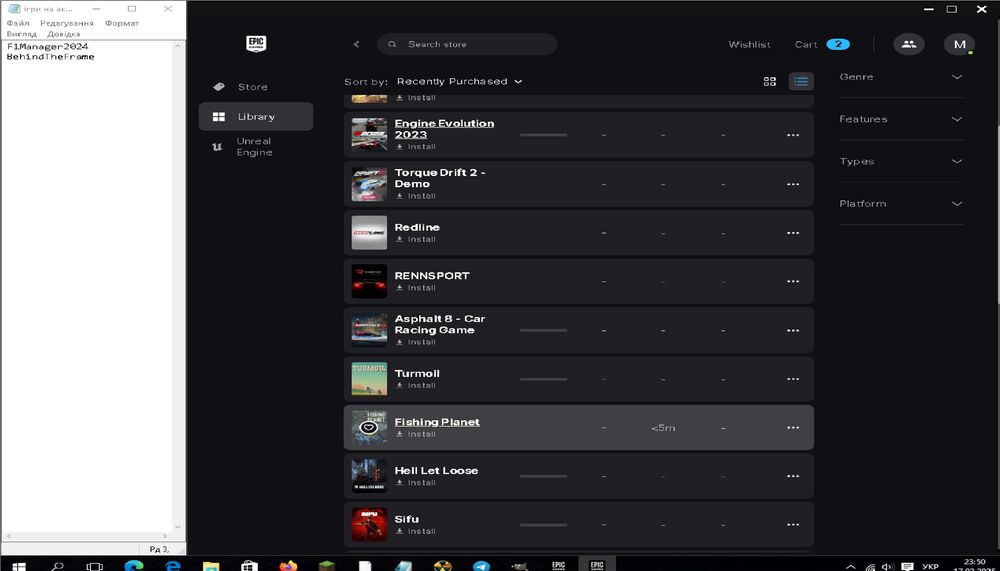
Task: Open Notepad's Файл menu
Action: click(18, 23)
